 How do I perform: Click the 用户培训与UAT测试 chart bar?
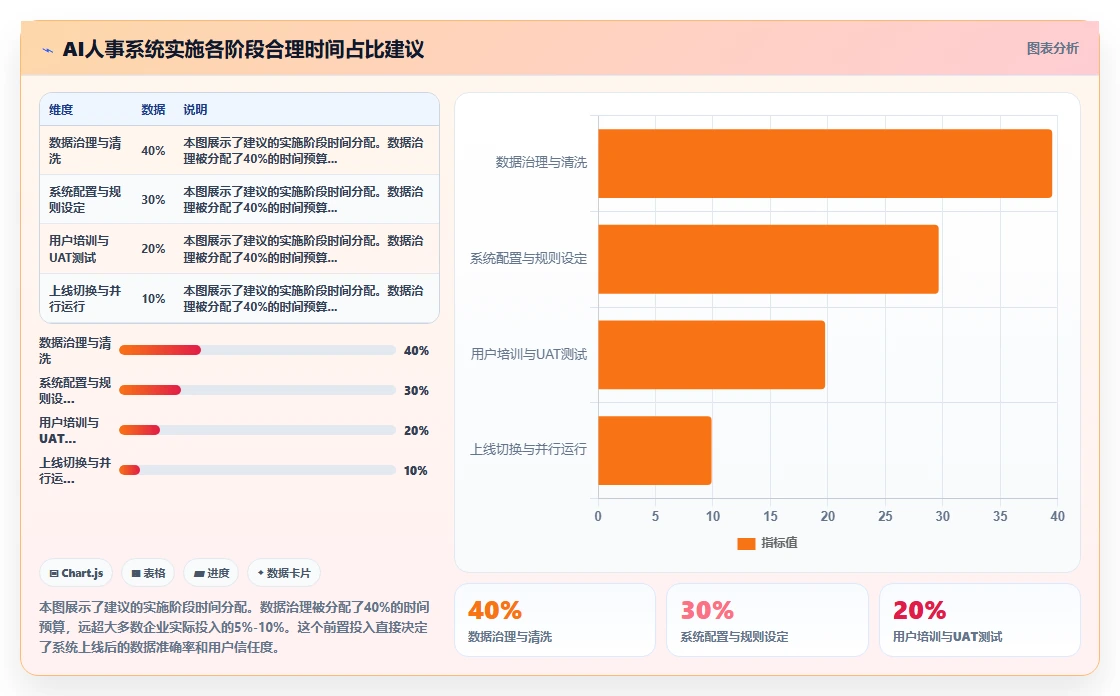tap(711, 354)
